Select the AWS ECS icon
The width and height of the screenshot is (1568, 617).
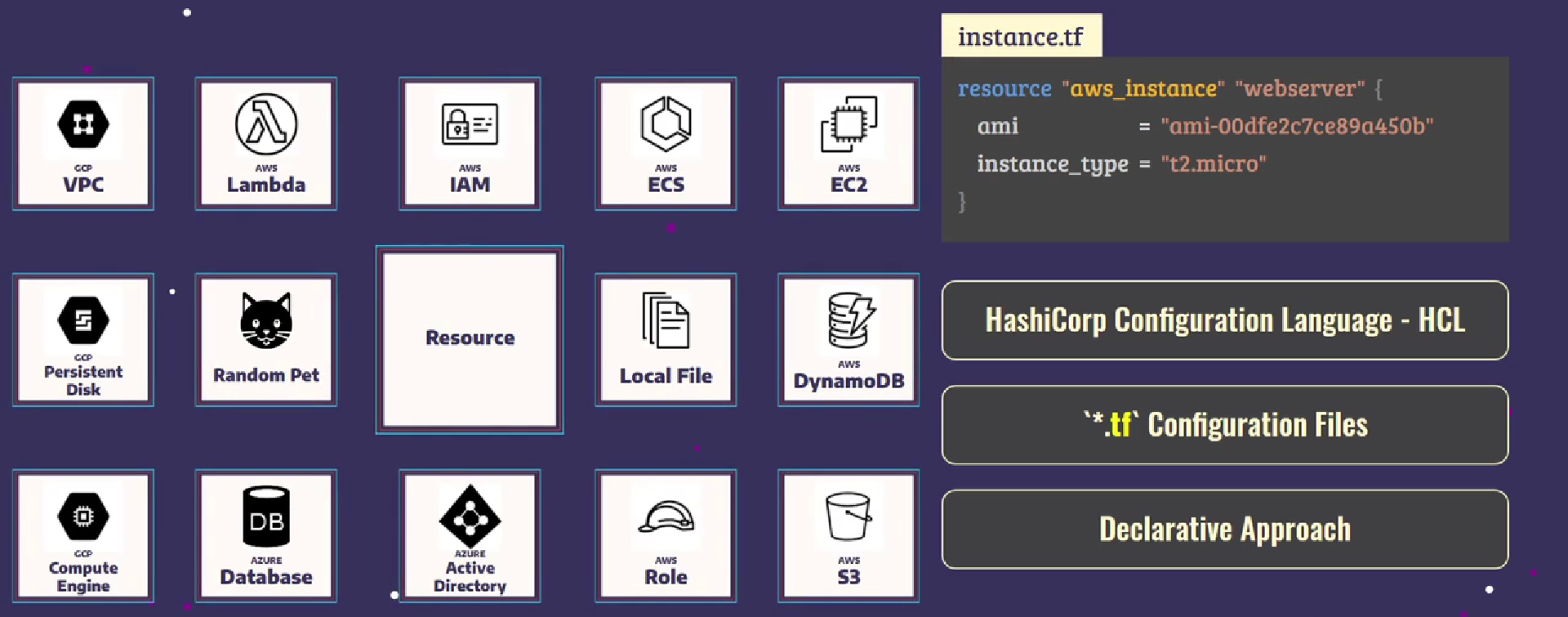click(666, 124)
